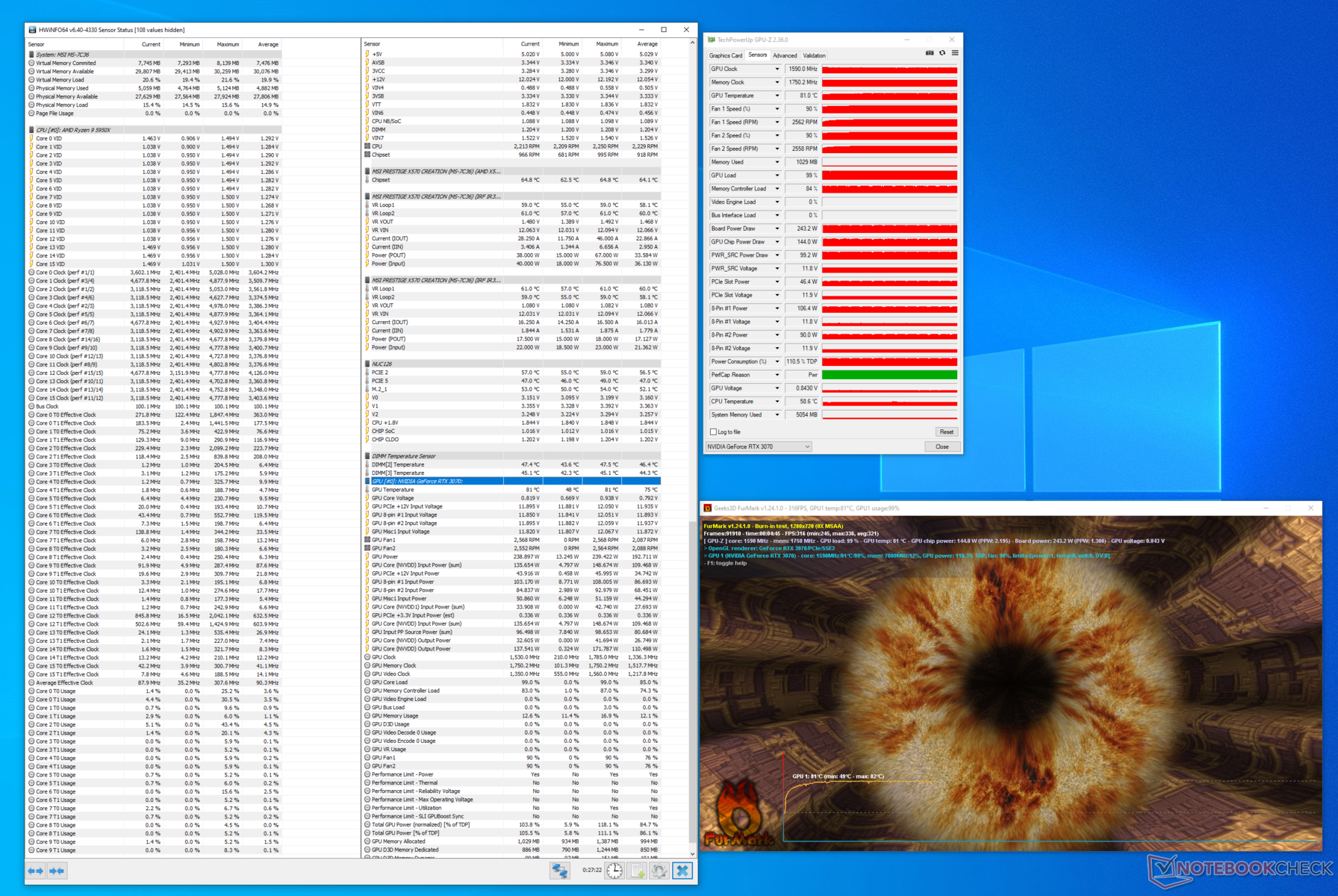This screenshot has height=896, width=1338.
Task: Open HWiNFO remote network connection icon
Action: pyautogui.click(x=560, y=871)
